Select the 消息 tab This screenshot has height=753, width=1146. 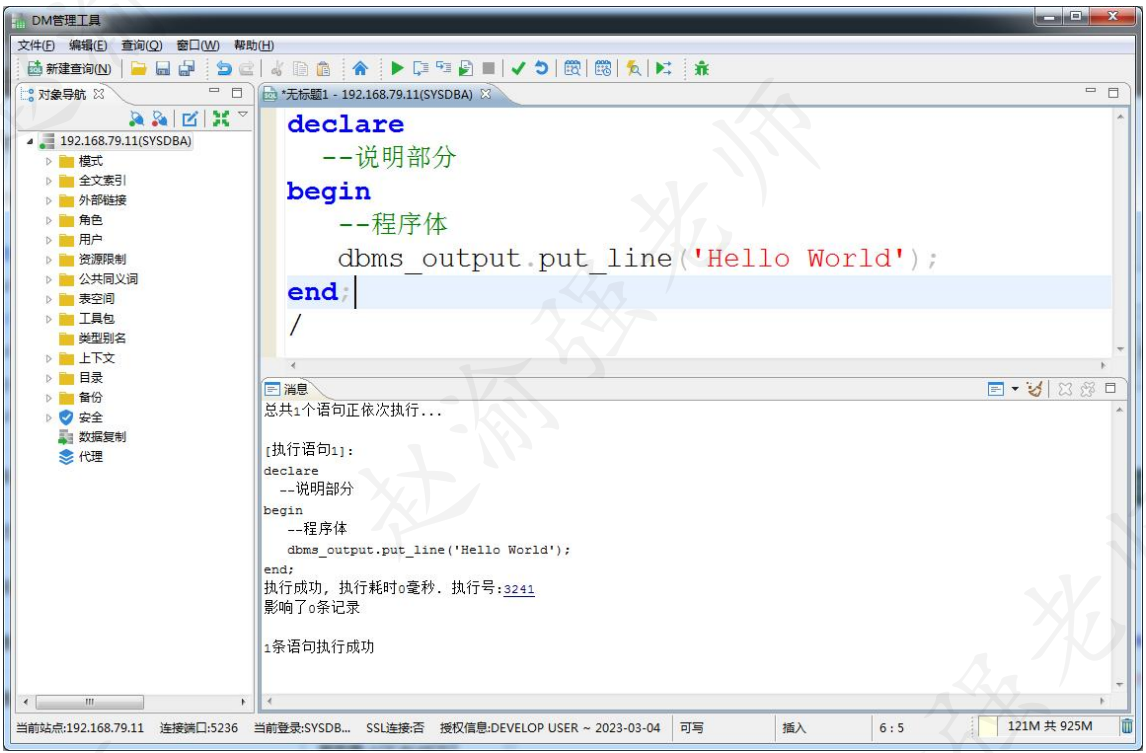(287, 389)
